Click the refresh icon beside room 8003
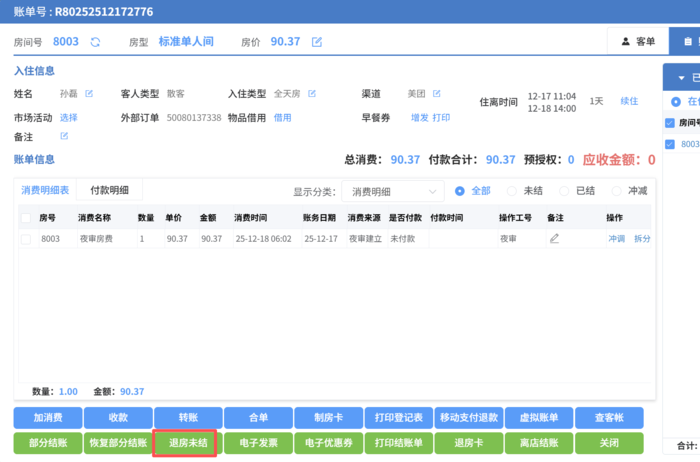The image size is (700, 462). [95, 42]
